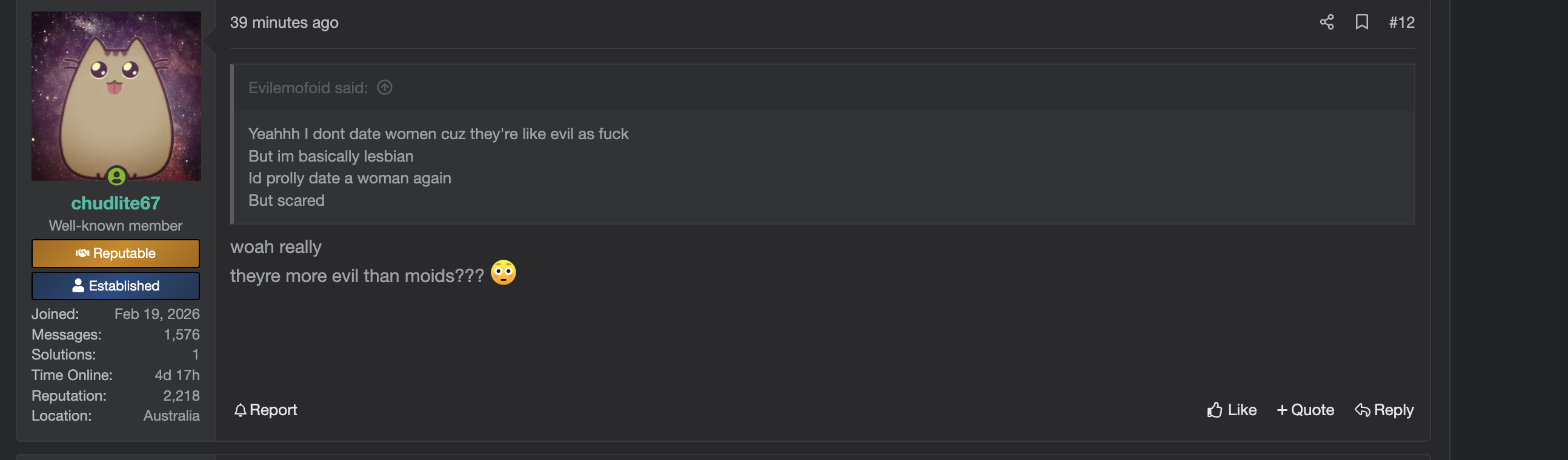Share this post via the share icon
Viewport: 1568px width, 460px height.
[1327, 22]
